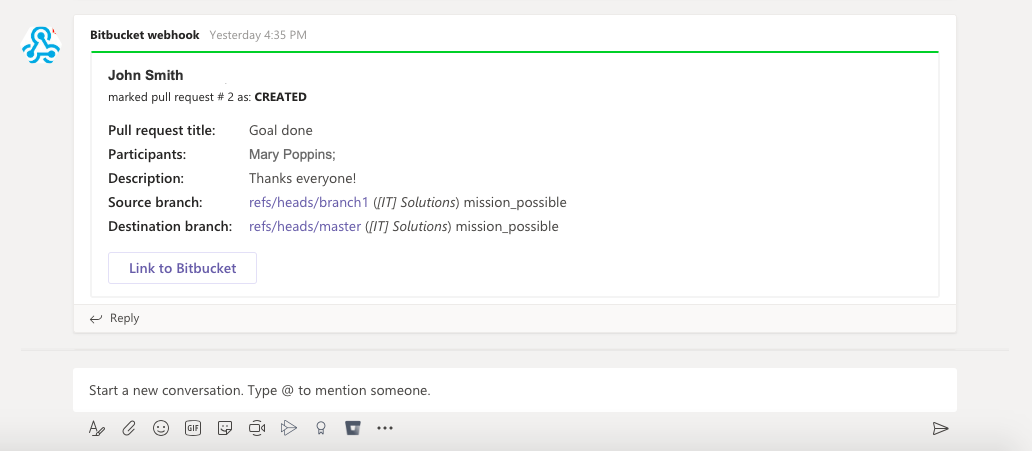
Task: Click the Yesterday 4:35 PM timestamp
Action: [x=258, y=35]
